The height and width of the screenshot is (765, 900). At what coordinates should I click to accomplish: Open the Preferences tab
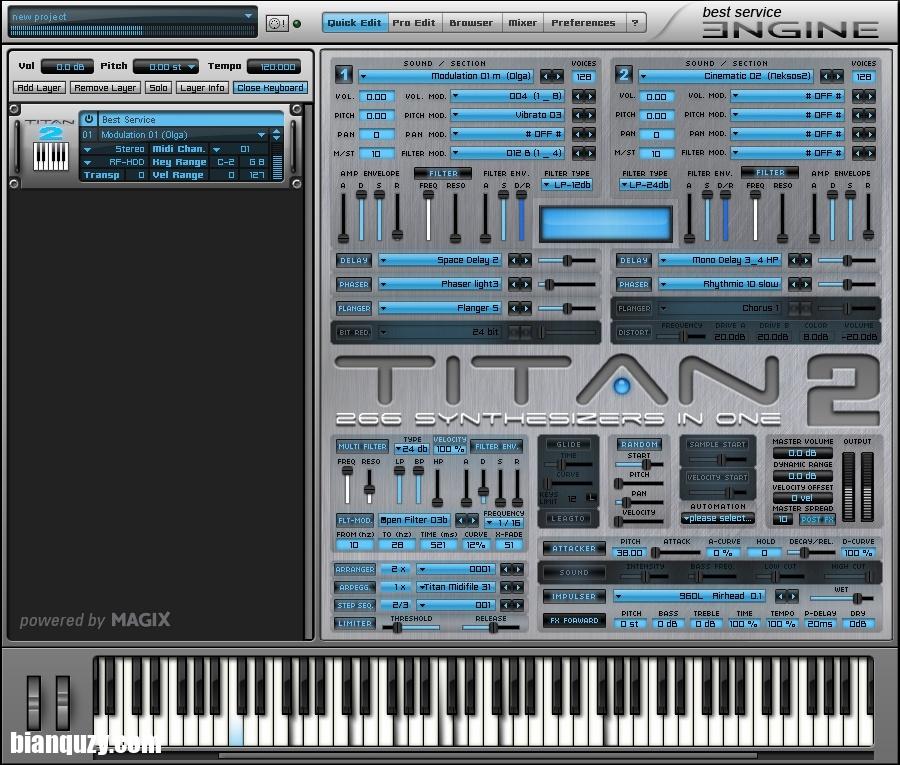point(583,23)
